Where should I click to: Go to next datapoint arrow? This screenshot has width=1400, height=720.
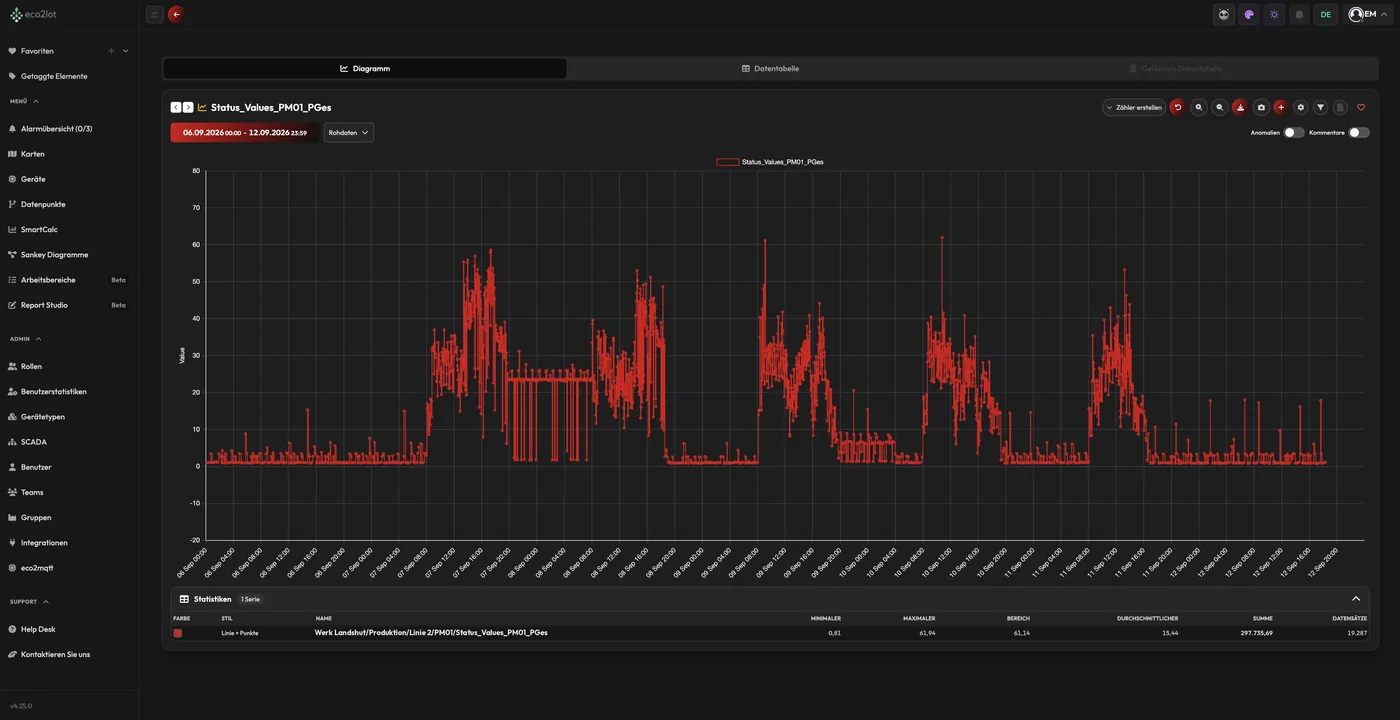click(x=188, y=107)
